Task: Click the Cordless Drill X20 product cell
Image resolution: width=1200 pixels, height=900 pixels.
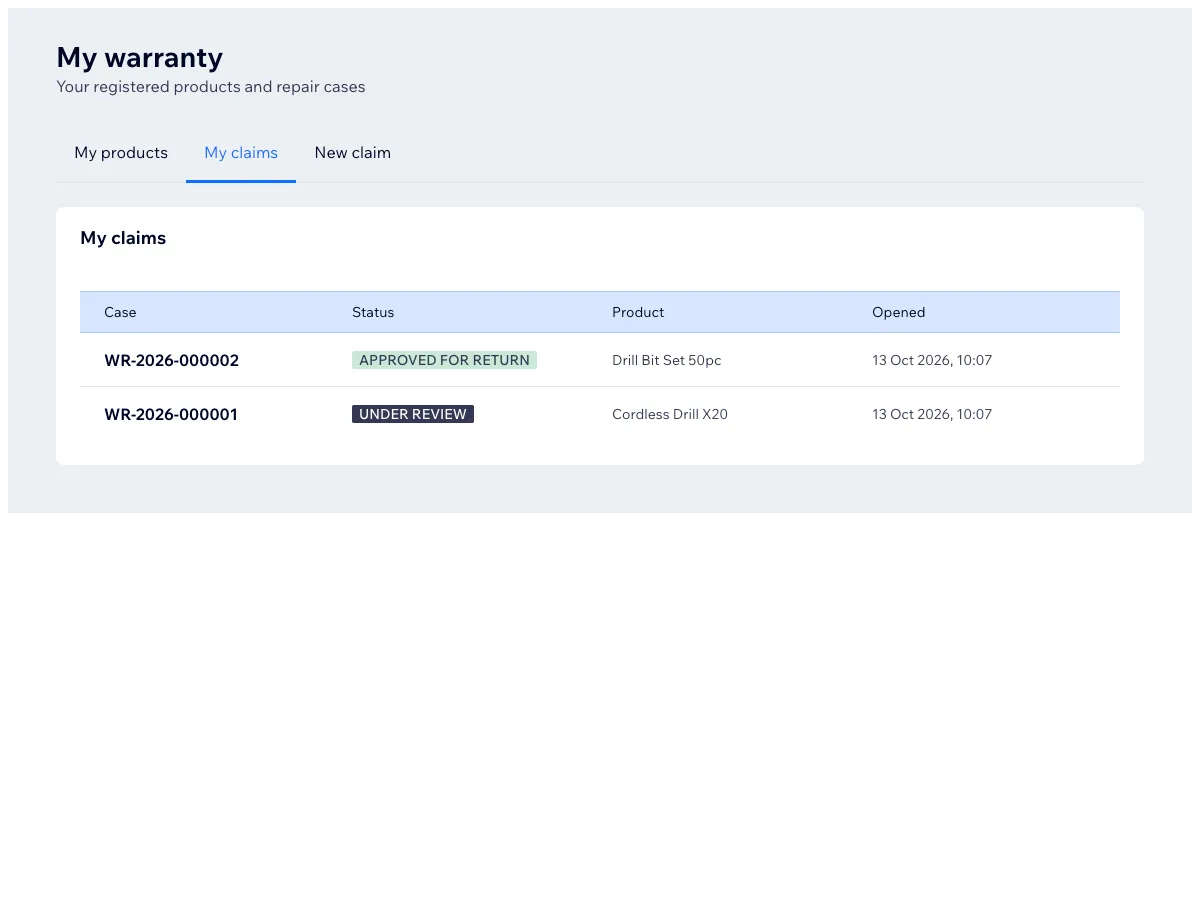Action: [x=670, y=414]
